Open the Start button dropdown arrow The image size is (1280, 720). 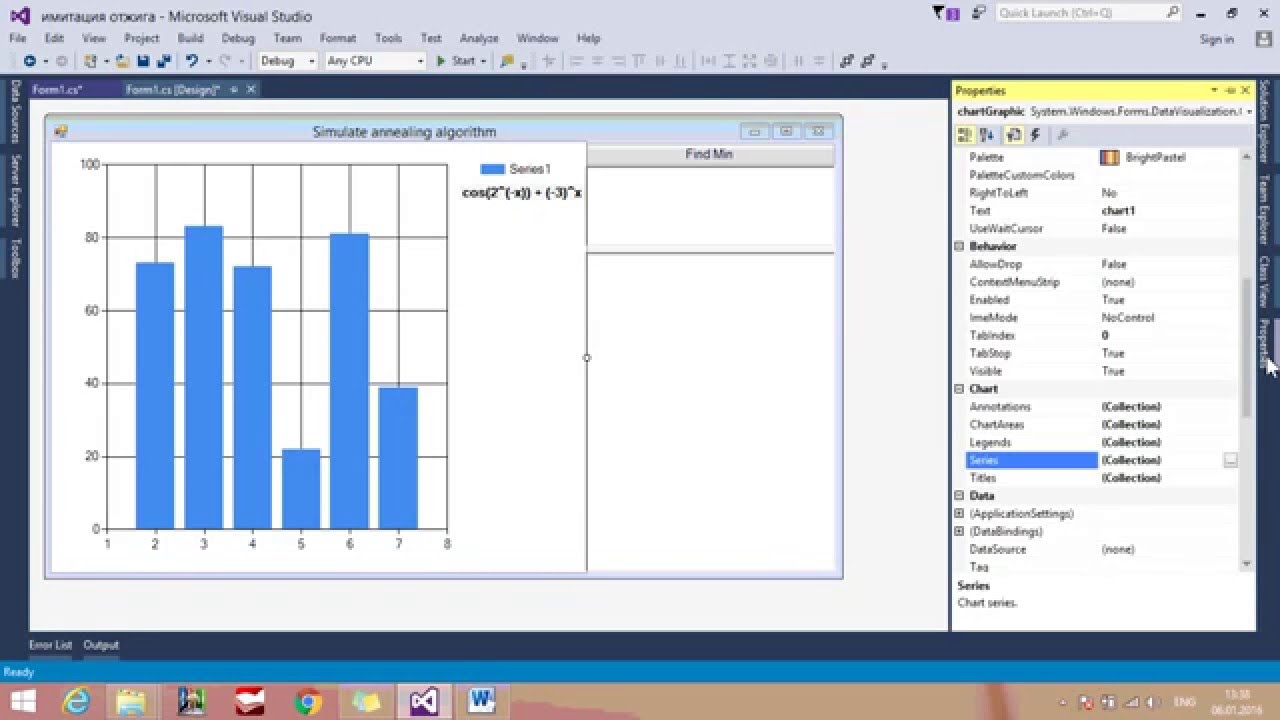point(483,61)
